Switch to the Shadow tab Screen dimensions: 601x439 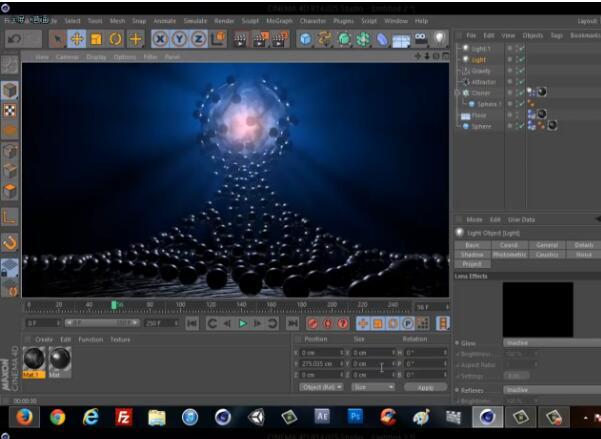tap(472, 255)
